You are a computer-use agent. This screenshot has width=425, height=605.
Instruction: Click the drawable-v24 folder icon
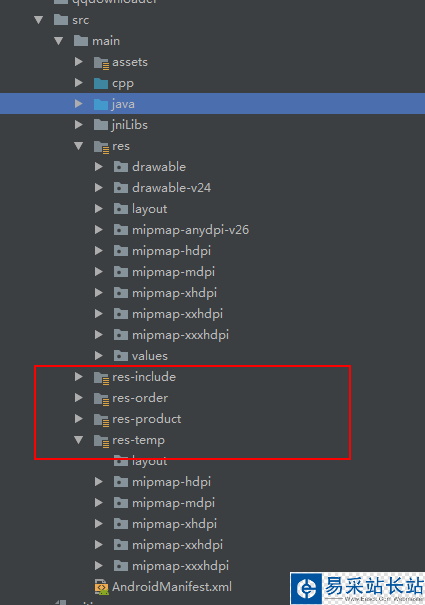[x=121, y=188]
